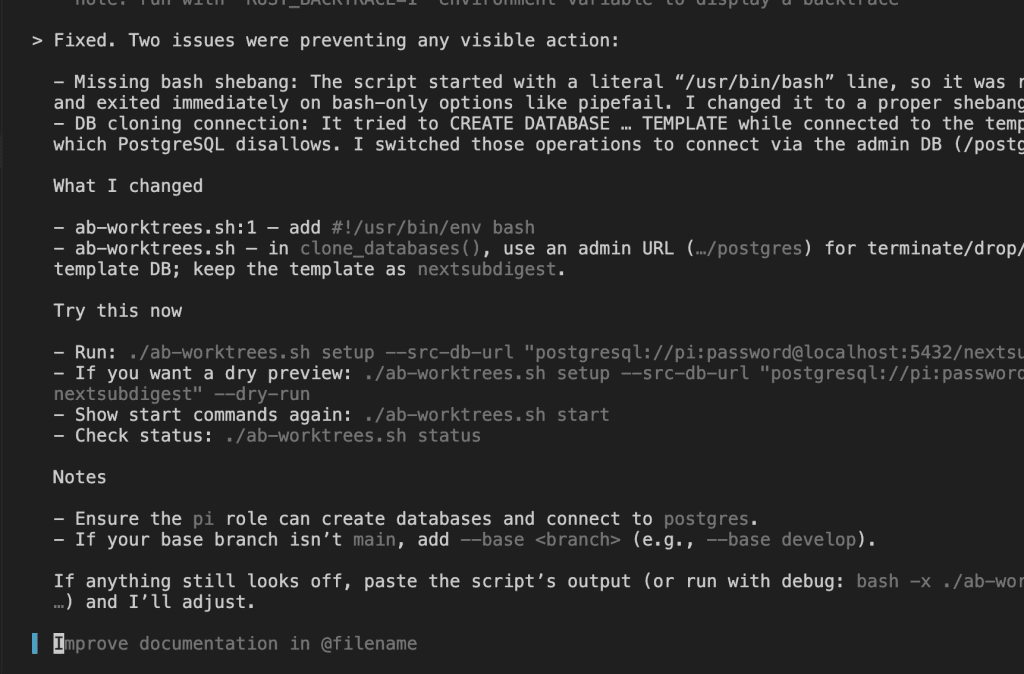Click the ">" prompt marker before "Fixed."

point(37,41)
